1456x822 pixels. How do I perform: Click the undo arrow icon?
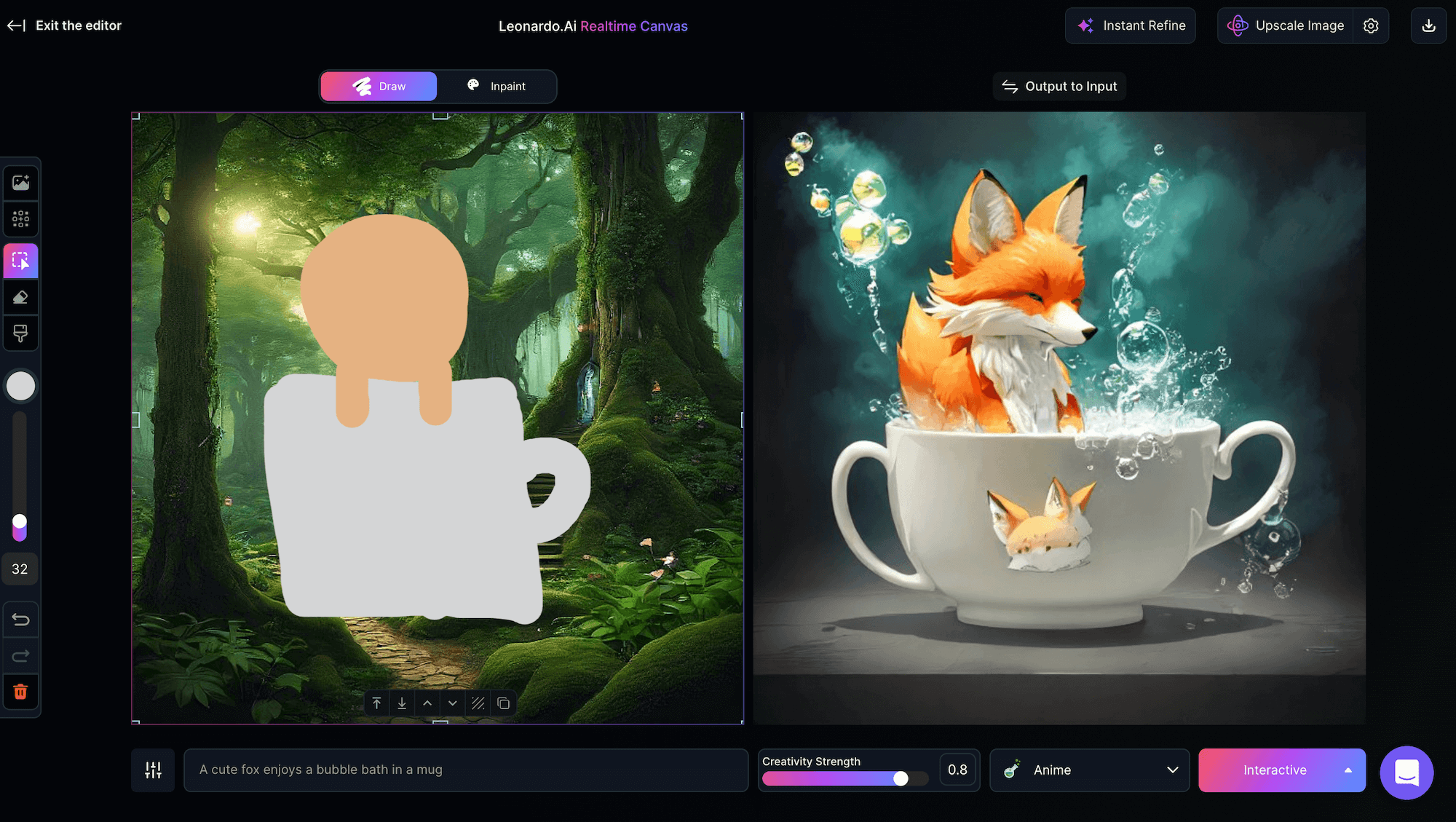point(20,620)
